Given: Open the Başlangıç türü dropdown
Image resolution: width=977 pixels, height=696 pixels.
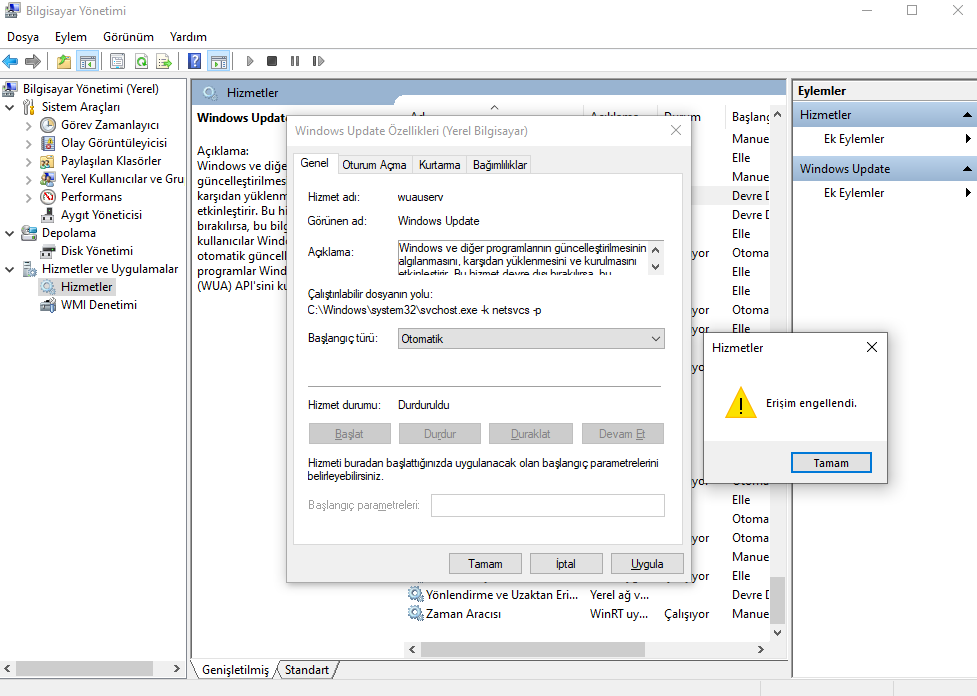Looking at the screenshot, I should click(x=531, y=339).
